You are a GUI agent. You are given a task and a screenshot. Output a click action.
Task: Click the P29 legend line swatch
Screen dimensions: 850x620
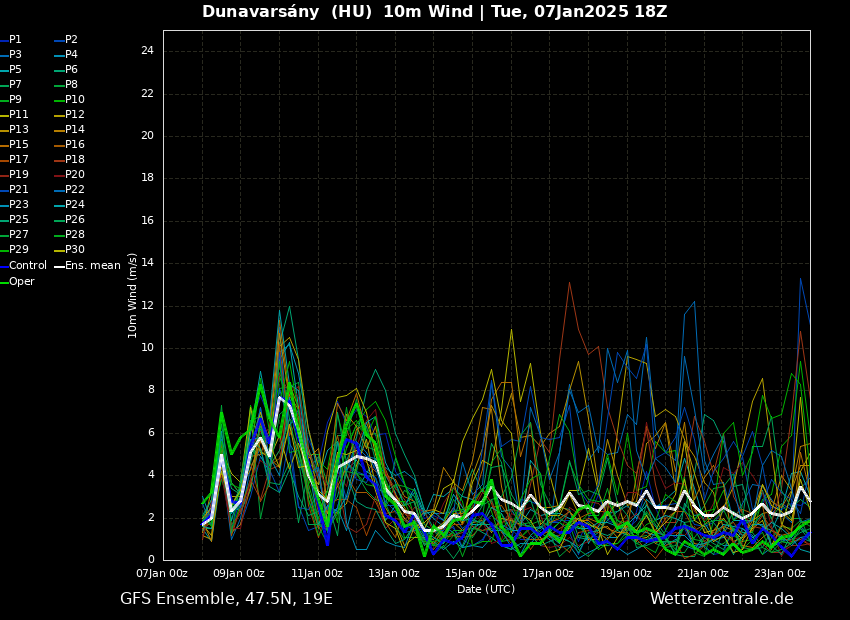[4, 250]
